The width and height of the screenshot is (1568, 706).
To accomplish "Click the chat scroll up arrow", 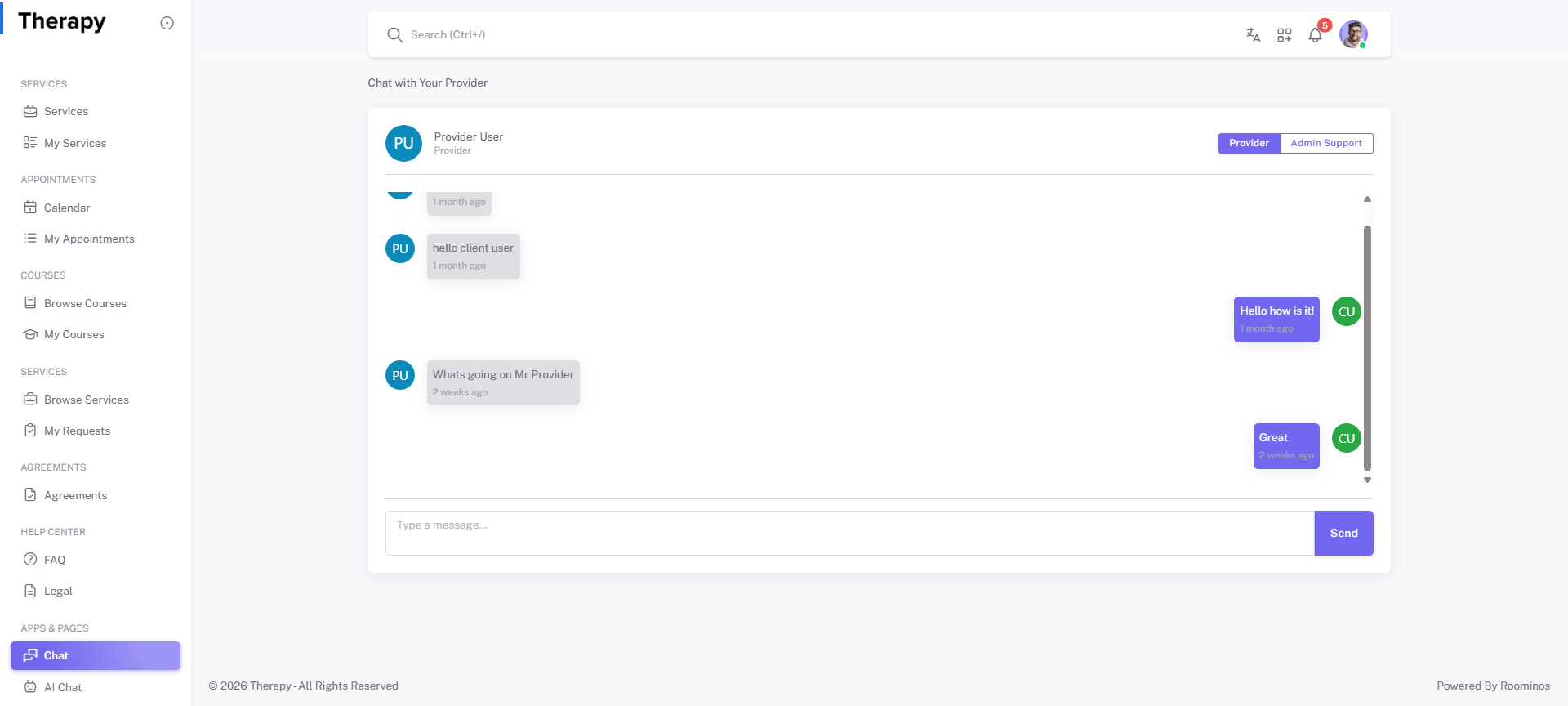I will pyautogui.click(x=1367, y=199).
